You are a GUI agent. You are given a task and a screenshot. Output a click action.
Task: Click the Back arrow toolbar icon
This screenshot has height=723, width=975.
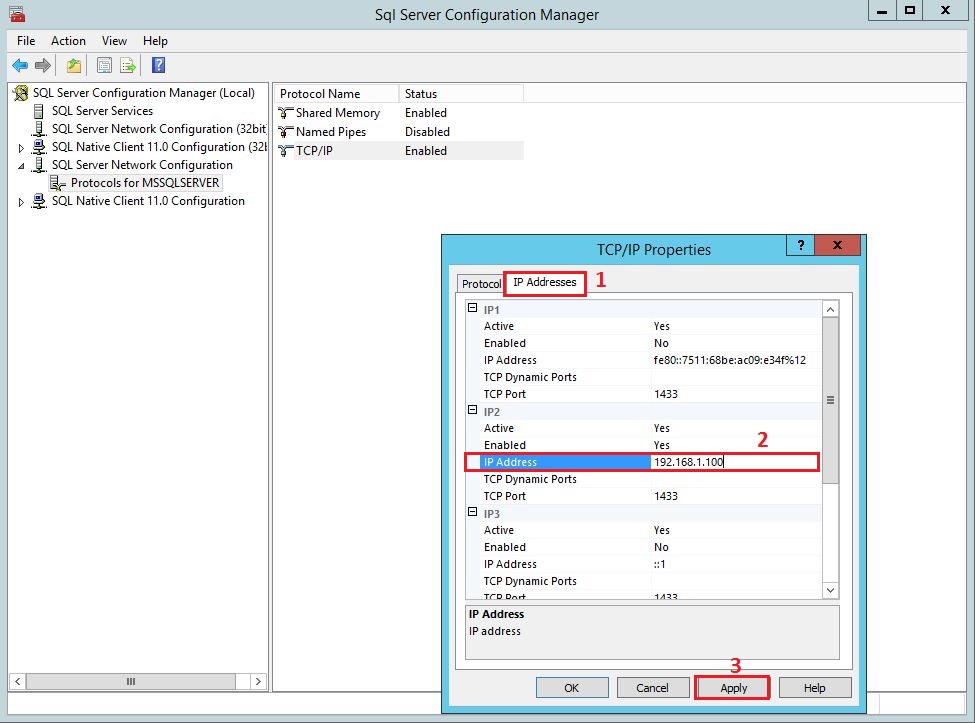pos(20,65)
